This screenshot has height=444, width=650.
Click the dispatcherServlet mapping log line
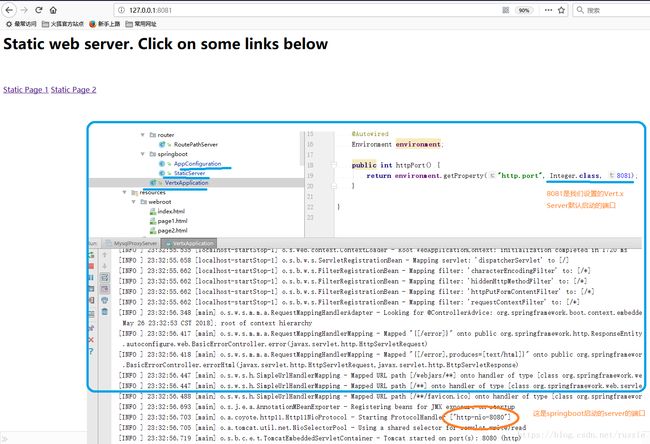click(343, 260)
